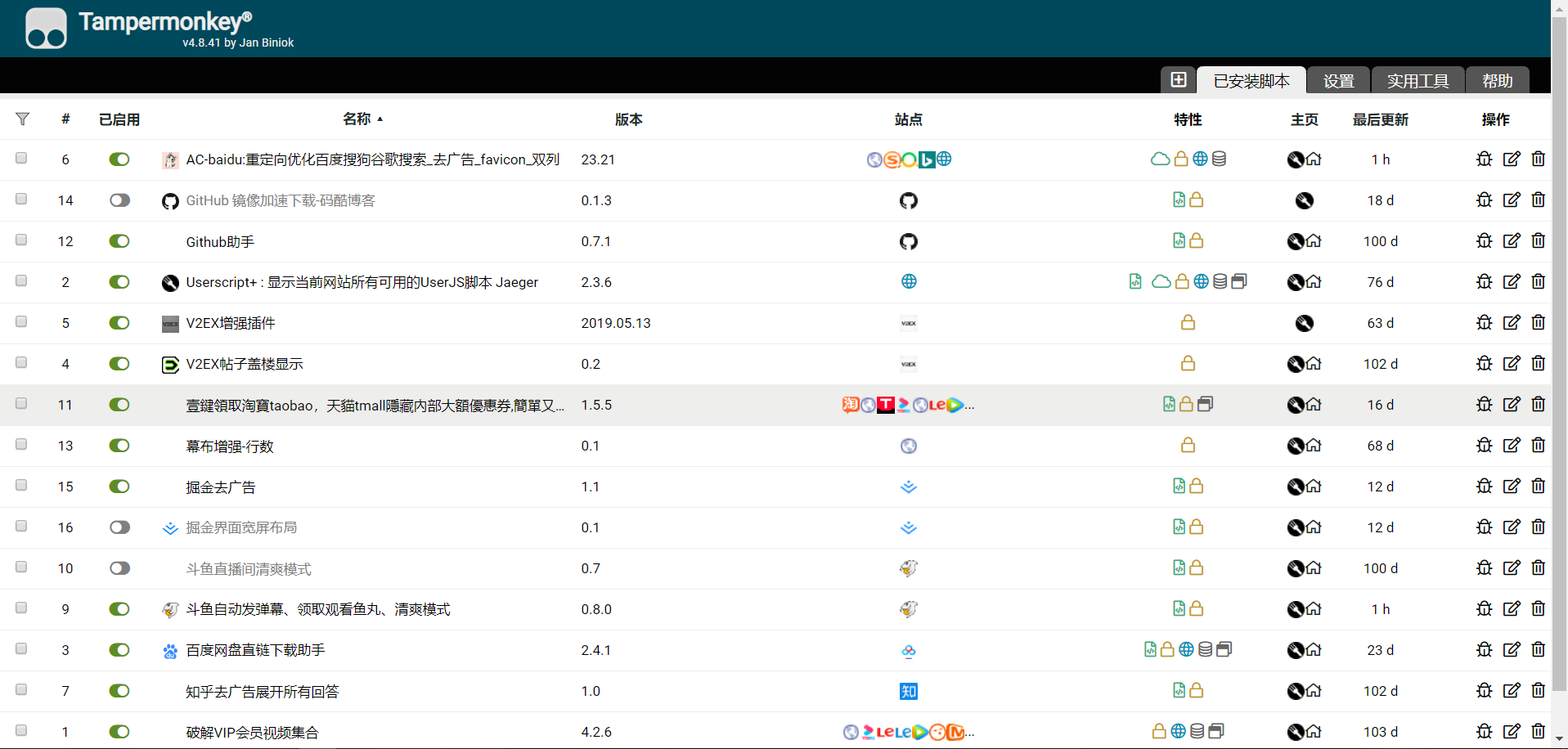The height and width of the screenshot is (749, 1568).
Task: Open the edit icon for 百度网盘直链下载助手
Action: click(x=1511, y=650)
